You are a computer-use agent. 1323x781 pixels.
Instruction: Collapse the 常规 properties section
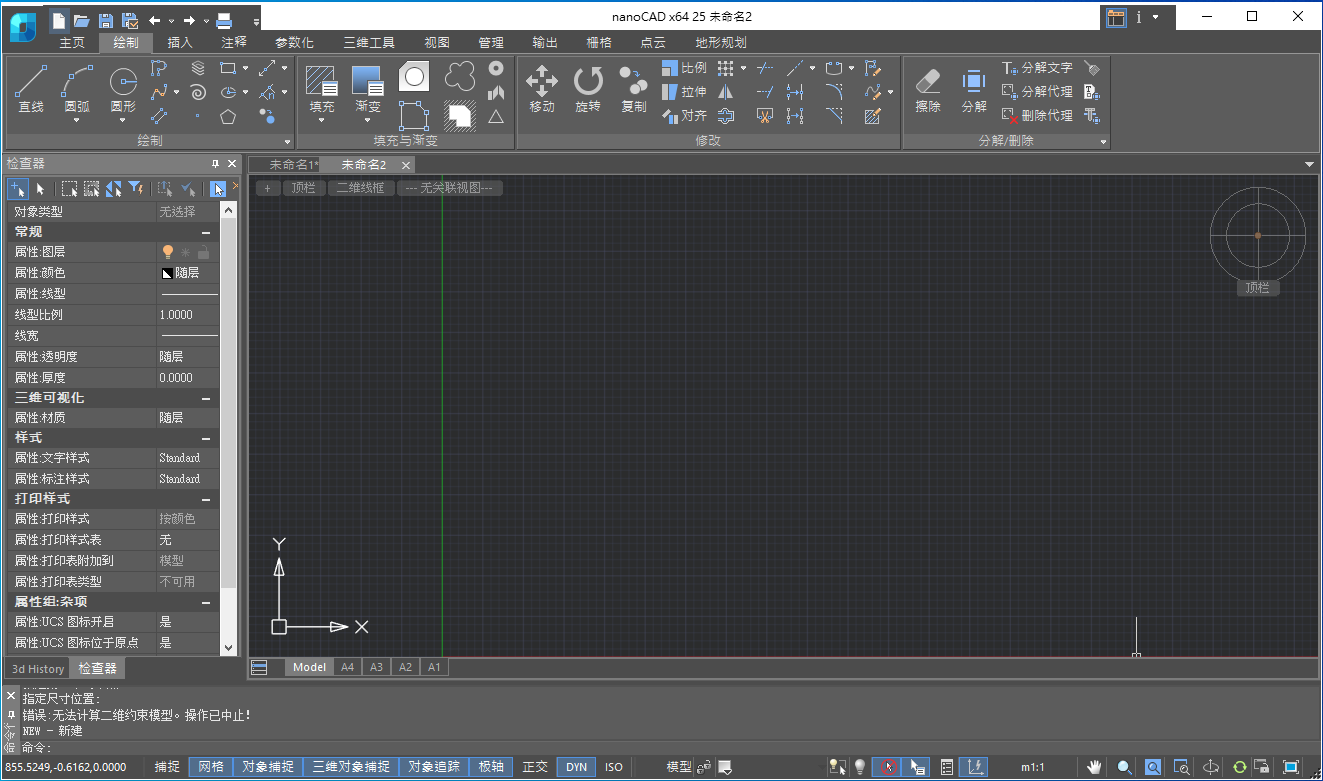206,232
